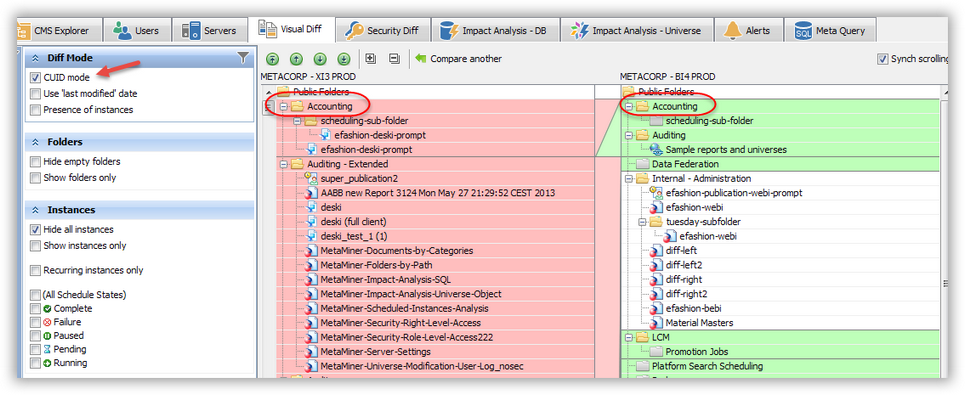This screenshot has width=965, height=395.
Task: Open the Impact Analysis - DB tab
Action: 494,31
